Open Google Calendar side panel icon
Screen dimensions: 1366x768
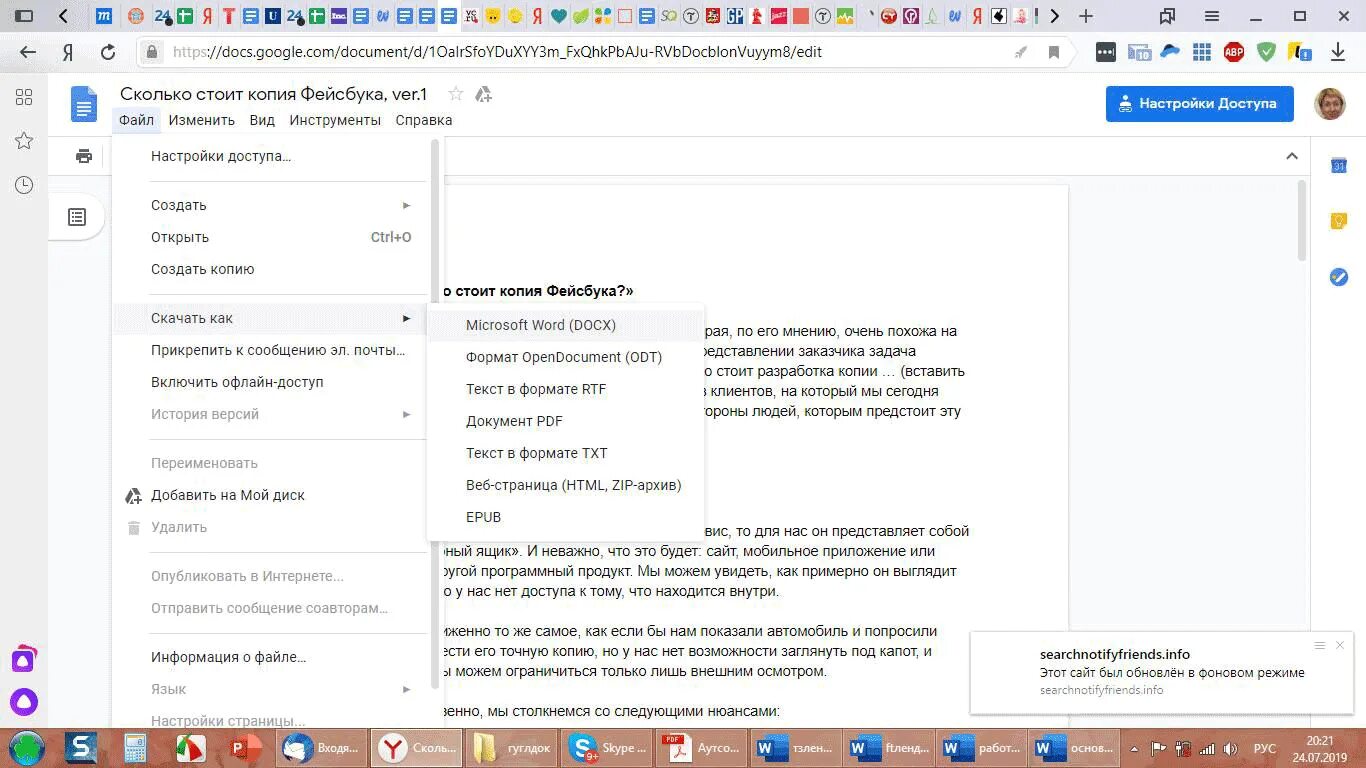pyautogui.click(x=1339, y=166)
